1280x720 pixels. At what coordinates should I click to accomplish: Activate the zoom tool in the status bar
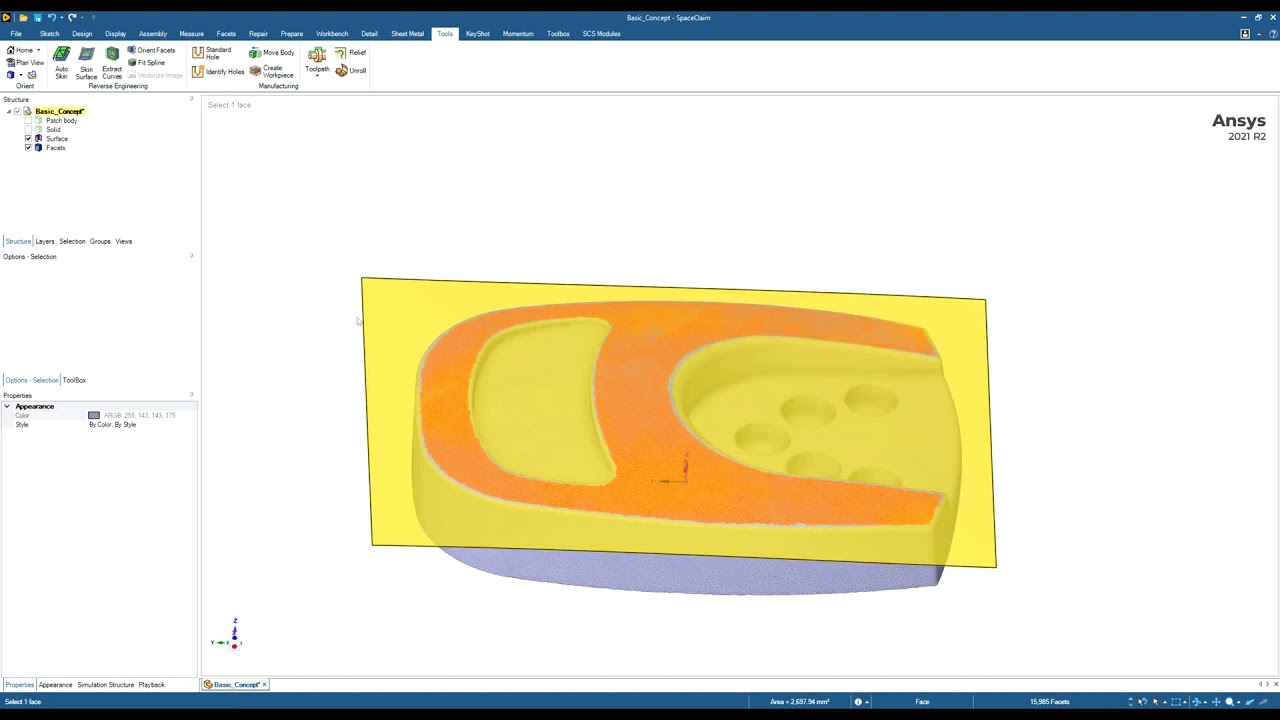coord(1230,702)
